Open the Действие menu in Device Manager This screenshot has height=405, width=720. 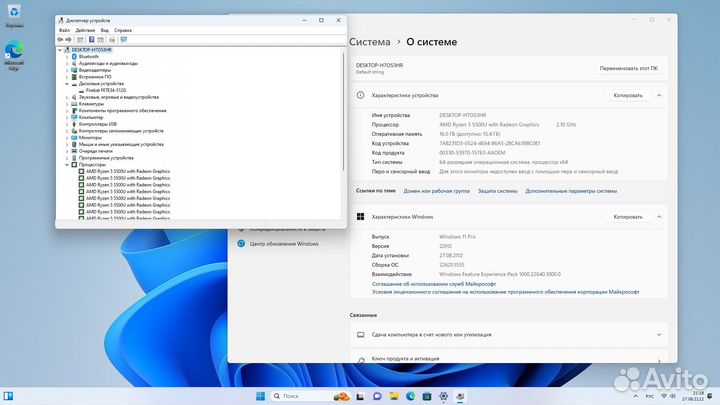coord(85,30)
